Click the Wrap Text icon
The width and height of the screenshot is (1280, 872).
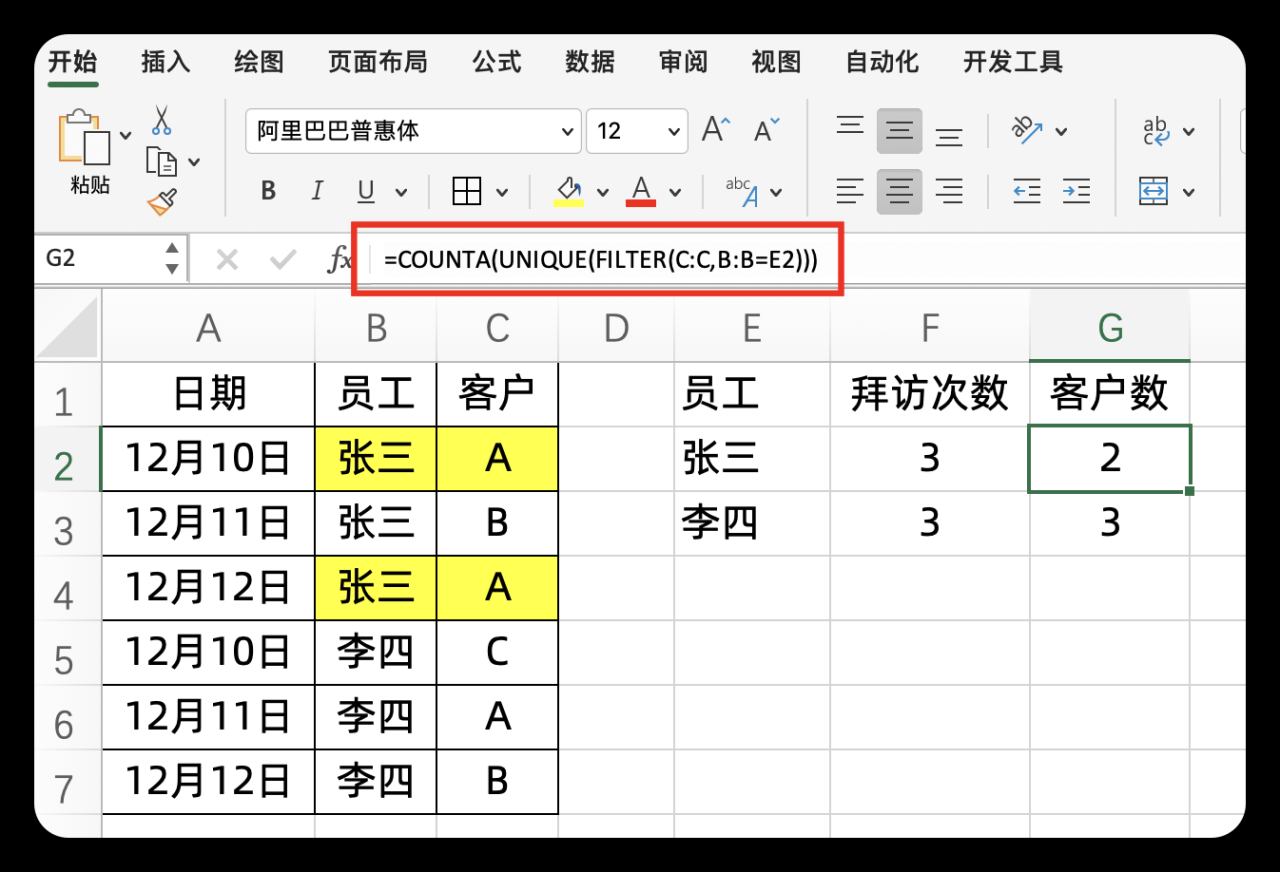[x=1156, y=130]
